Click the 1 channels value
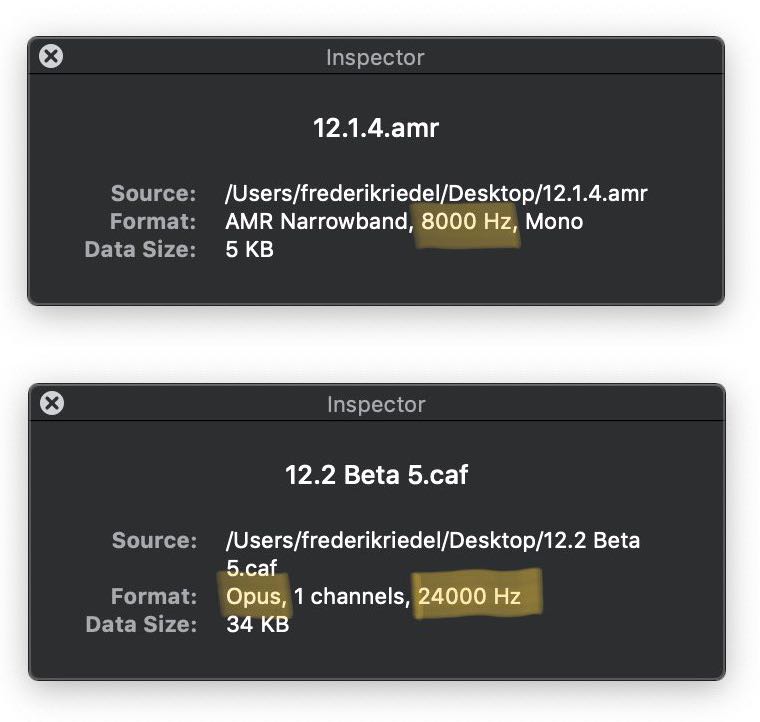The image size is (760, 722). coord(352,597)
